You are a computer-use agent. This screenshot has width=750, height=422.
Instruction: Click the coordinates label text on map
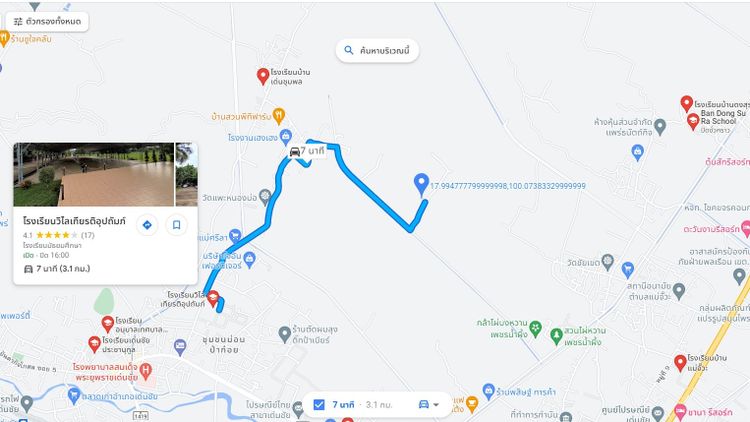click(507, 186)
